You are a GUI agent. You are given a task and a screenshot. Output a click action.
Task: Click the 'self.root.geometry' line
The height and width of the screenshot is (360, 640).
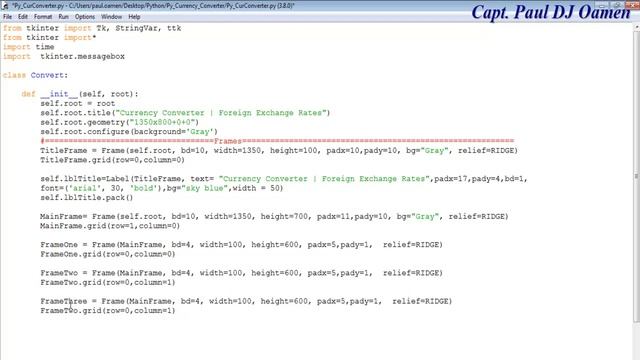(120, 122)
